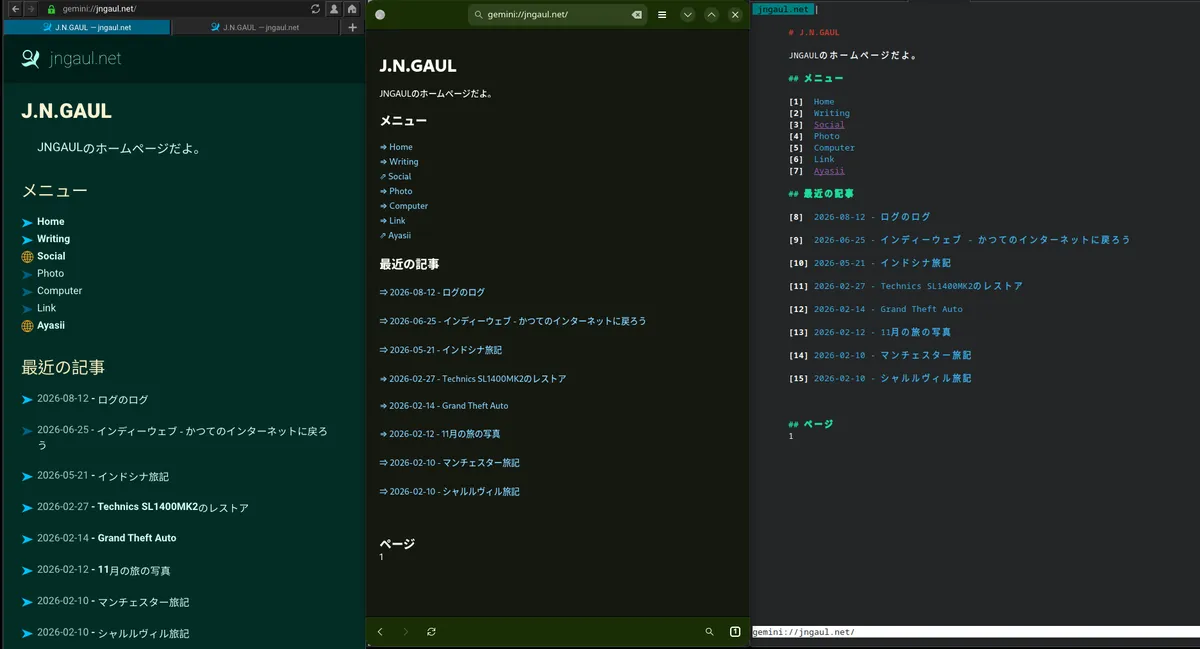Click the up chevron button in middle window

[711, 15]
